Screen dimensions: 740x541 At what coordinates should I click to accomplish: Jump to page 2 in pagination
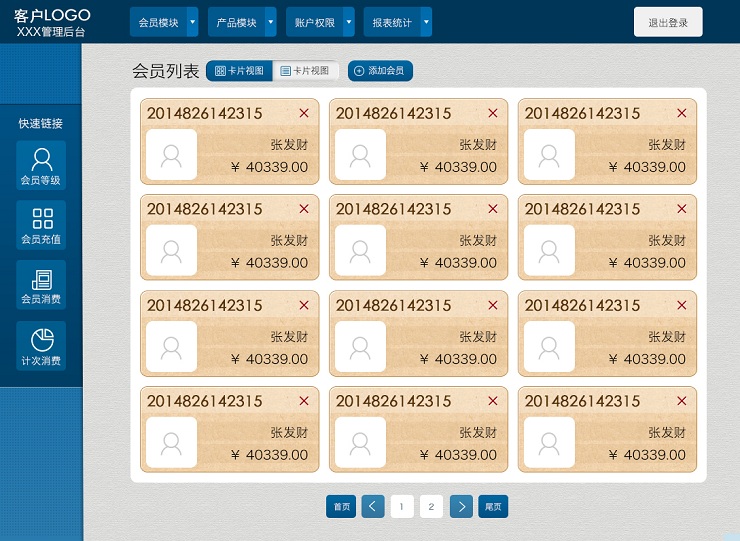click(x=431, y=507)
